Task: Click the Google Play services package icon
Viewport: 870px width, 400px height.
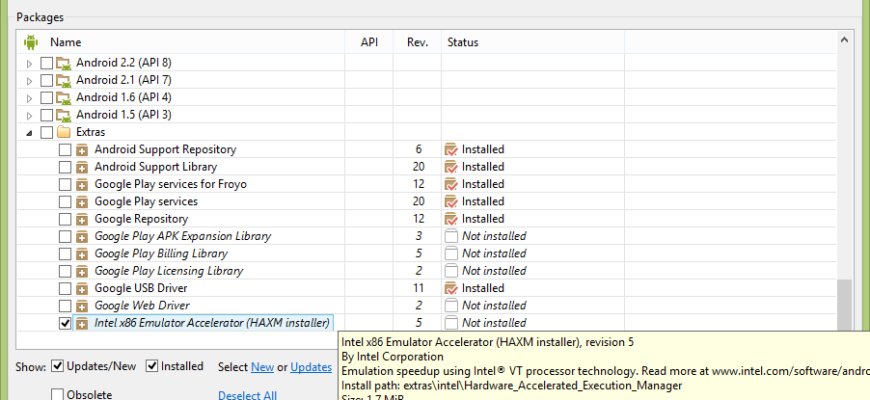Action: coord(82,201)
